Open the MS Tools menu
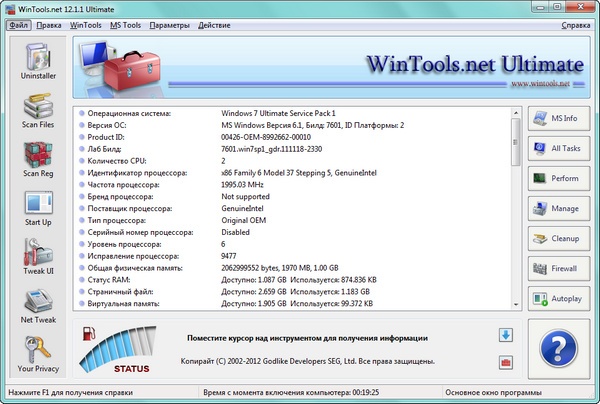The image size is (600, 404). 126,24
